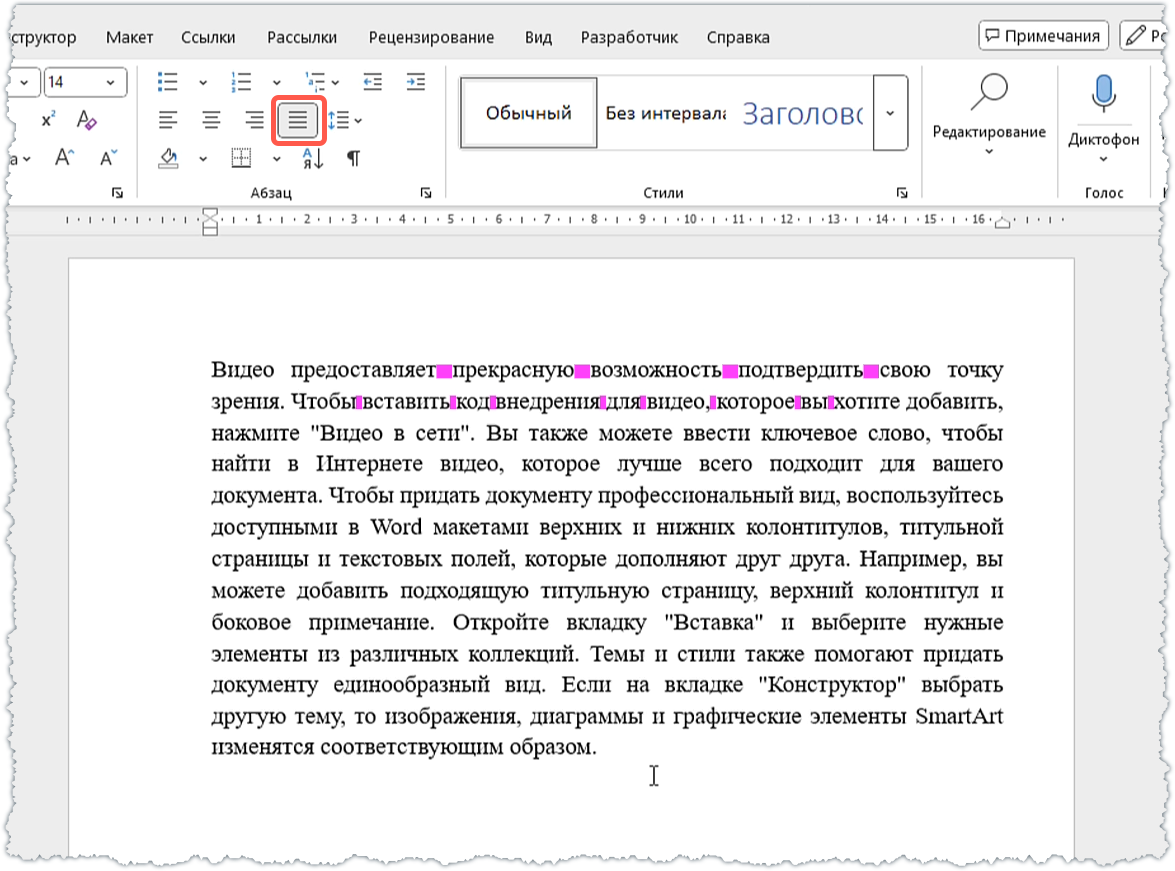Screen dimensions: 1175x871
Task: Open the Рассылки tab
Action: tap(302, 37)
